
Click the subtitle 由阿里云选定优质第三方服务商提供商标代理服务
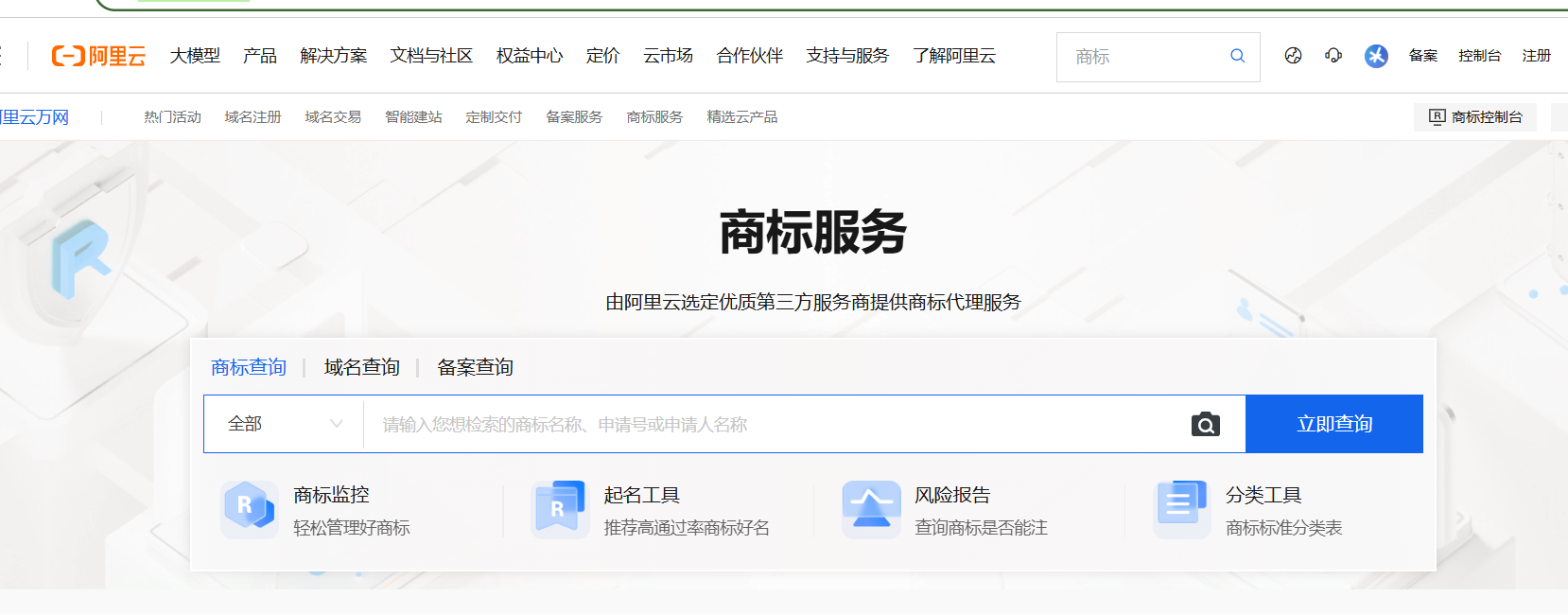click(x=813, y=302)
